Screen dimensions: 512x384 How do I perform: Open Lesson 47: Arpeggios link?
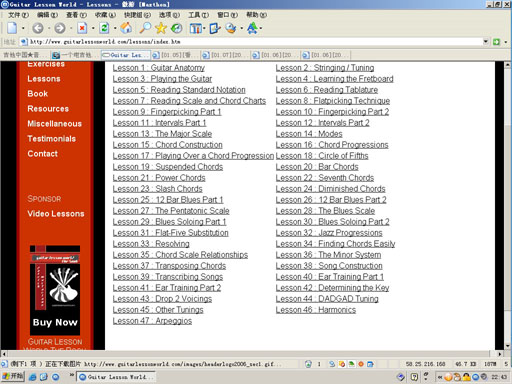pos(152,321)
